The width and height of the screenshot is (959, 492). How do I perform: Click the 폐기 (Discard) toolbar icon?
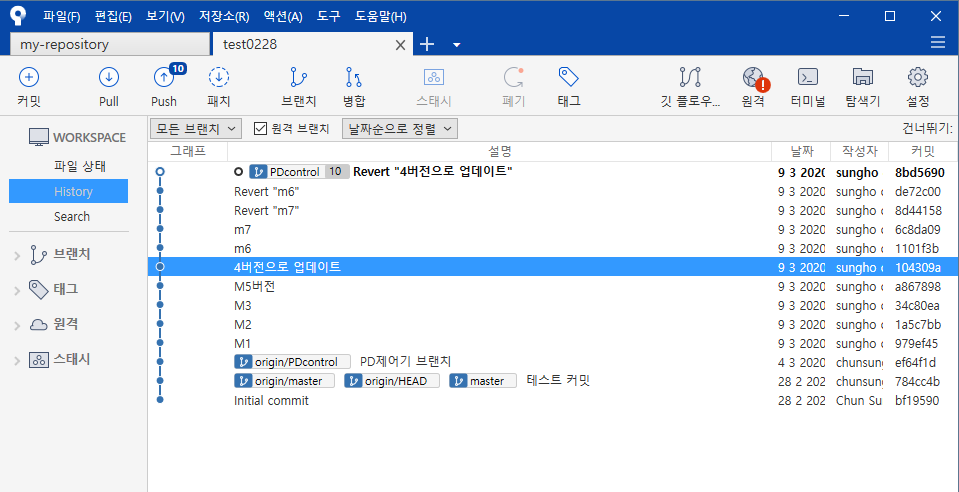coord(514,77)
